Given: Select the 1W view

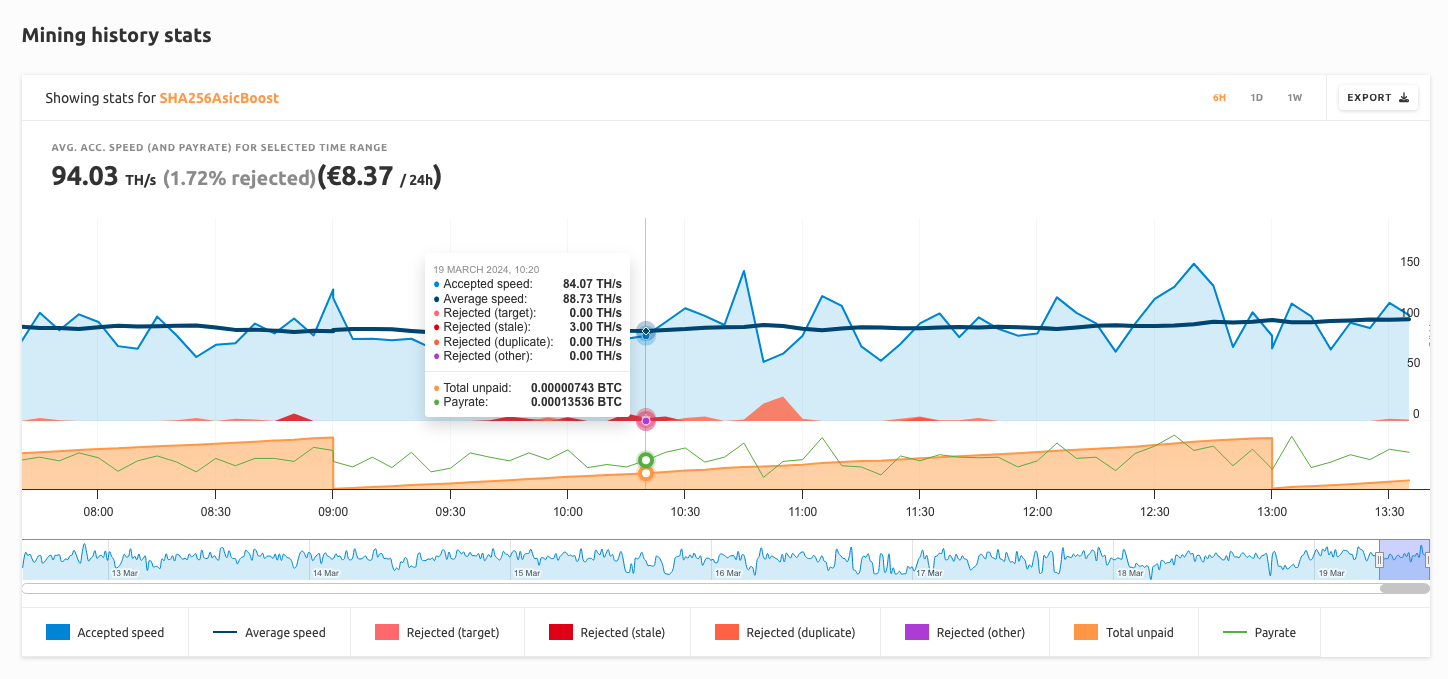Looking at the screenshot, I should click(x=1294, y=97).
